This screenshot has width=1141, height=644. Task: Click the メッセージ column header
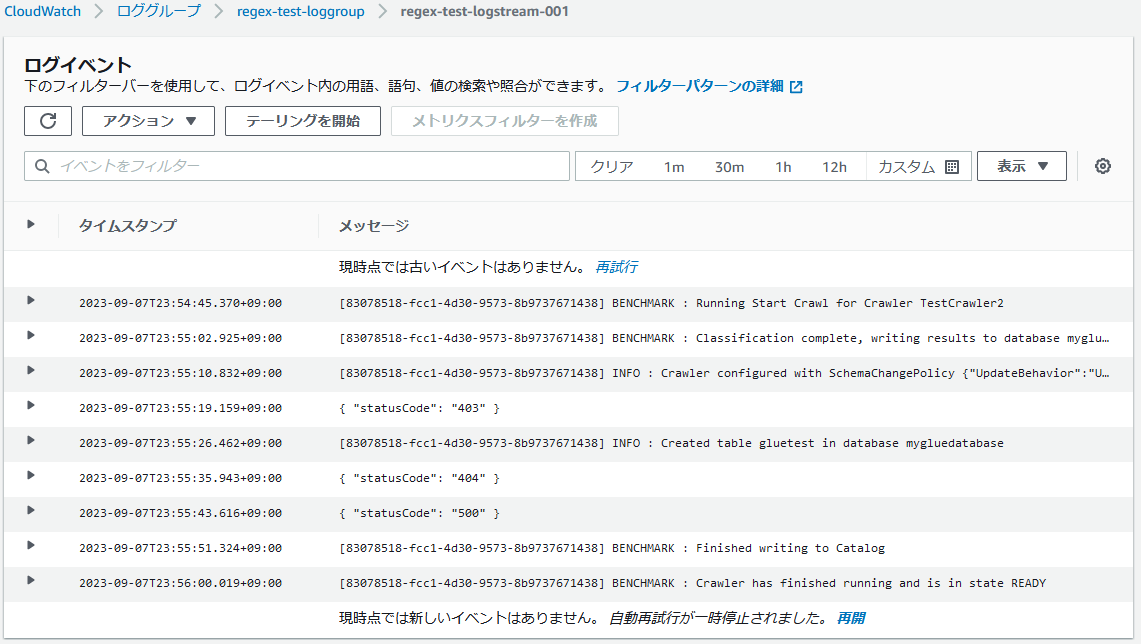pos(374,226)
